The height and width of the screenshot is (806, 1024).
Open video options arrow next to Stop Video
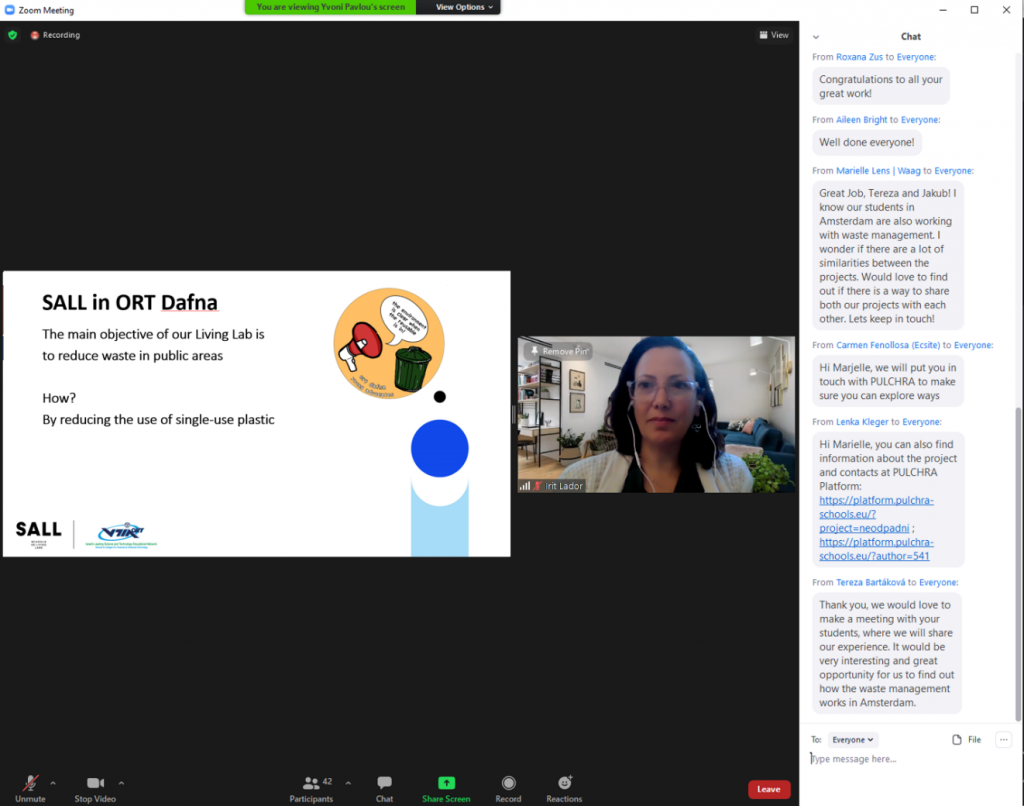(121, 782)
